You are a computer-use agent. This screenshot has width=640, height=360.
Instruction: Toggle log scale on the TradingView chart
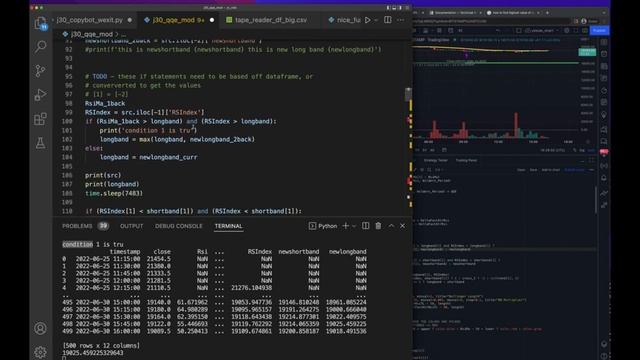point(582,150)
